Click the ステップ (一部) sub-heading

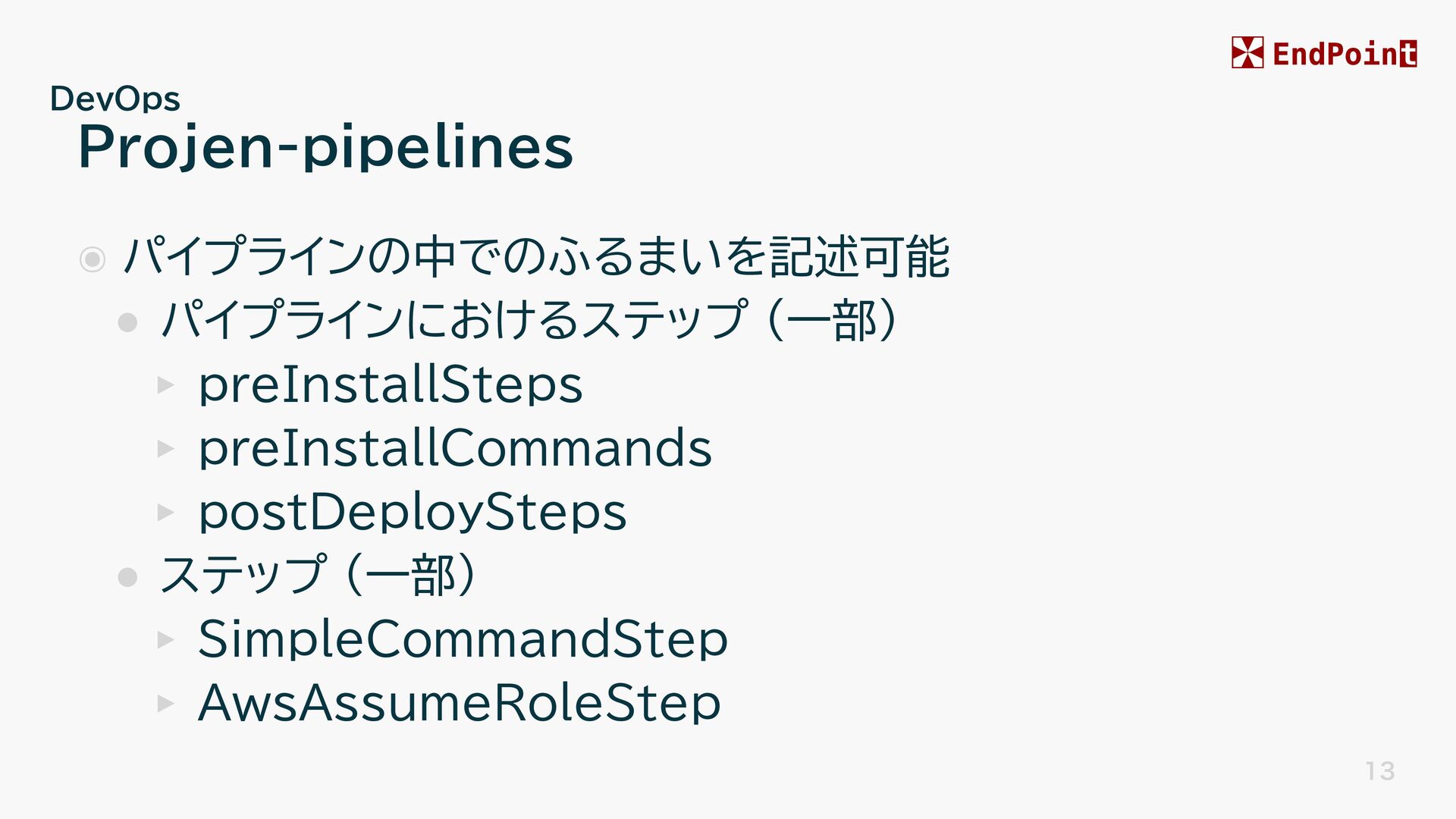click(318, 575)
